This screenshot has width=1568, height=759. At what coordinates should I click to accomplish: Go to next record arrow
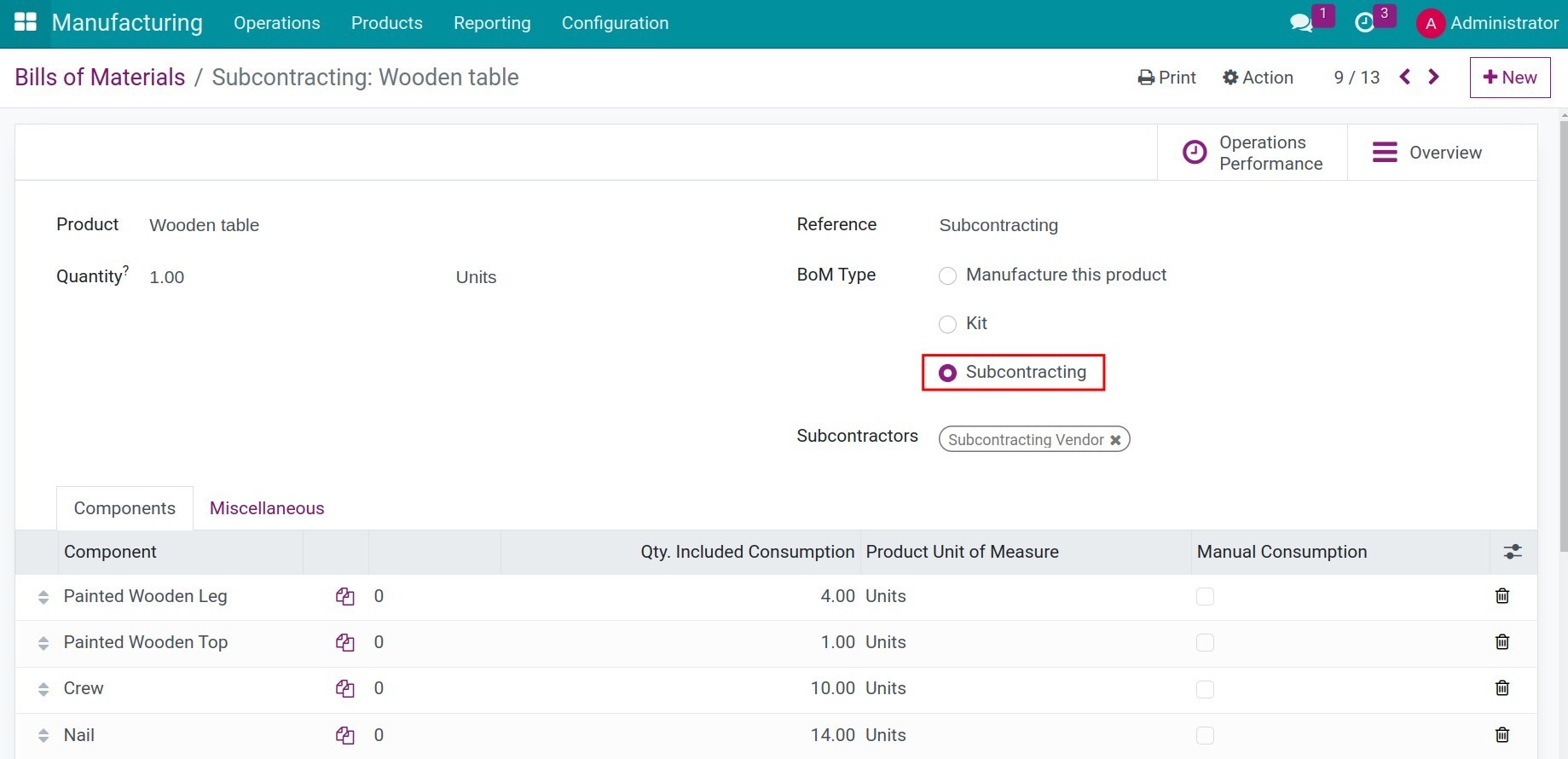(x=1434, y=77)
